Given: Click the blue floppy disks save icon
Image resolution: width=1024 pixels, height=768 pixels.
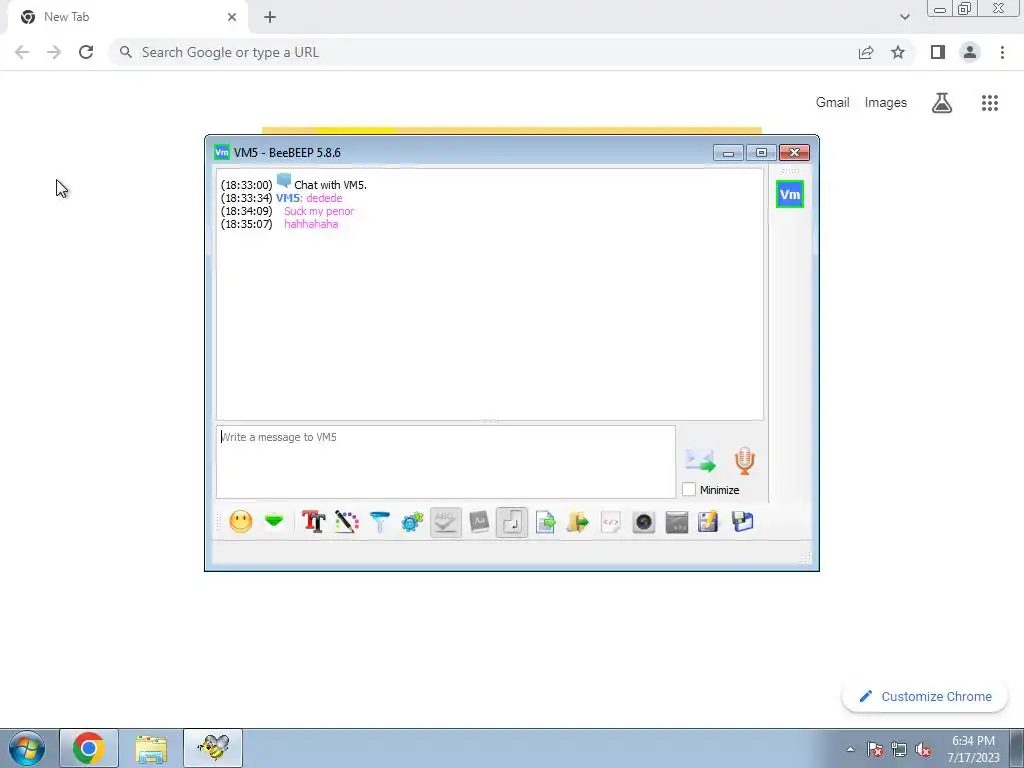Looking at the screenshot, I should click(x=743, y=522).
